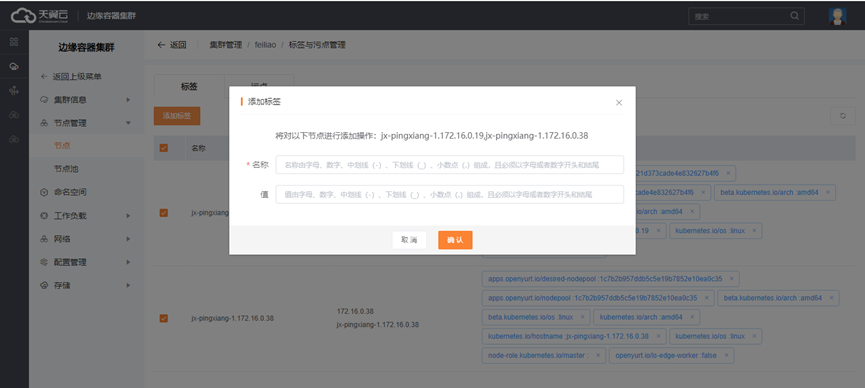The width and height of the screenshot is (865, 388).
Task: Remove second row beta.kubernetes.io/arch amd64 label
Action: [831, 298]
